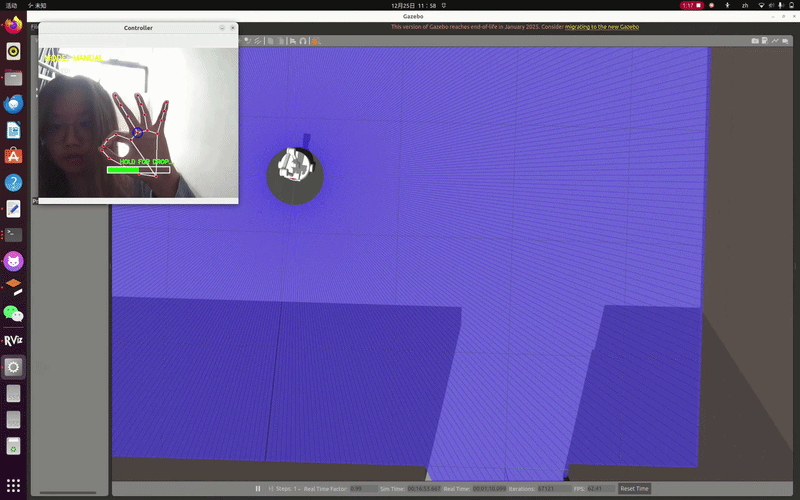
Task: Pause the Gazebo simulation
Action: coord(258,488)
